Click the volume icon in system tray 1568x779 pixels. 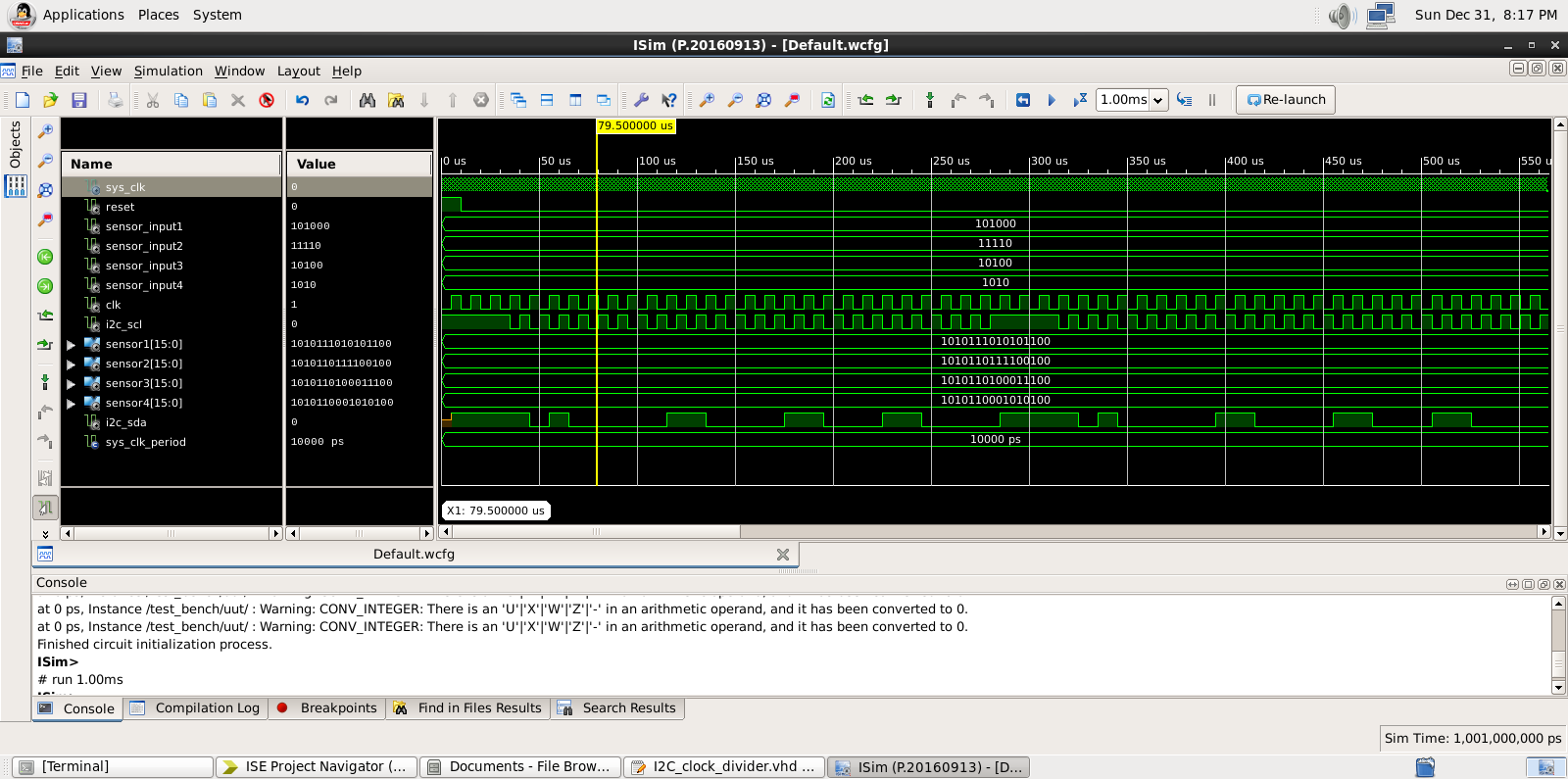(x=1342, y=15)
